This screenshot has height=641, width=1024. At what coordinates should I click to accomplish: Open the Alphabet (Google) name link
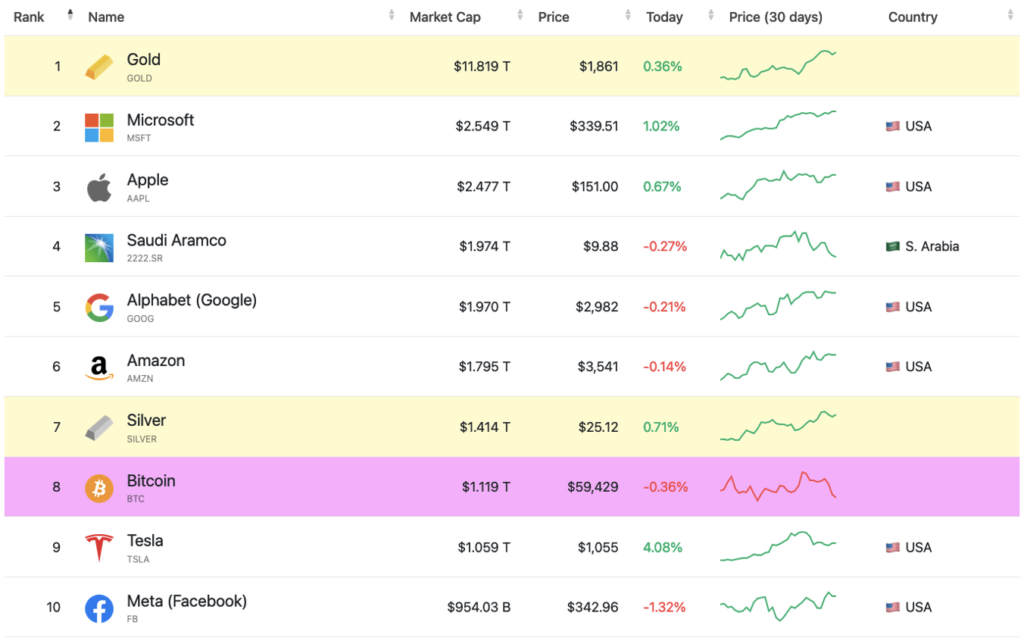click(x=191, y=300)
